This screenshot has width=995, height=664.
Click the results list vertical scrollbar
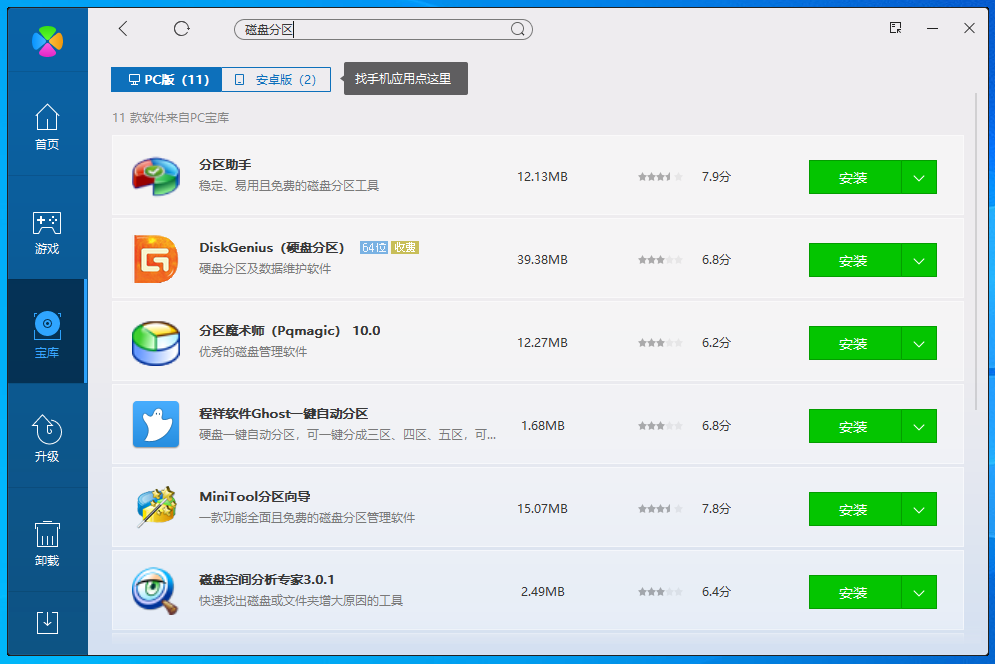tap(976, 252)
